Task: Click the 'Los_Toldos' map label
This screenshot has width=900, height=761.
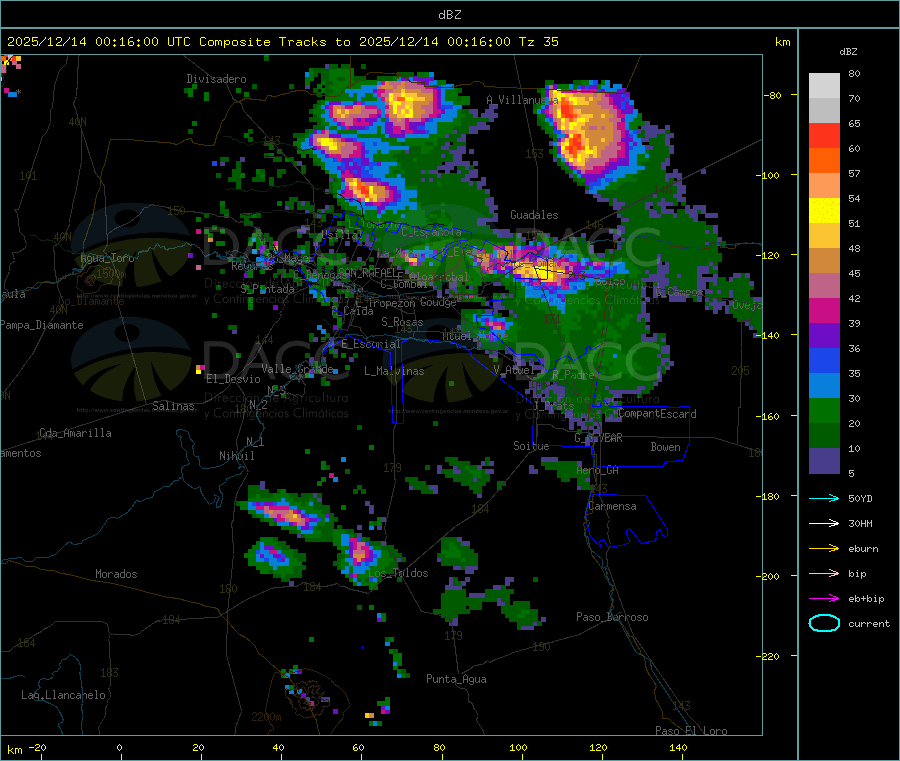Action: click(x=398, y=573)
